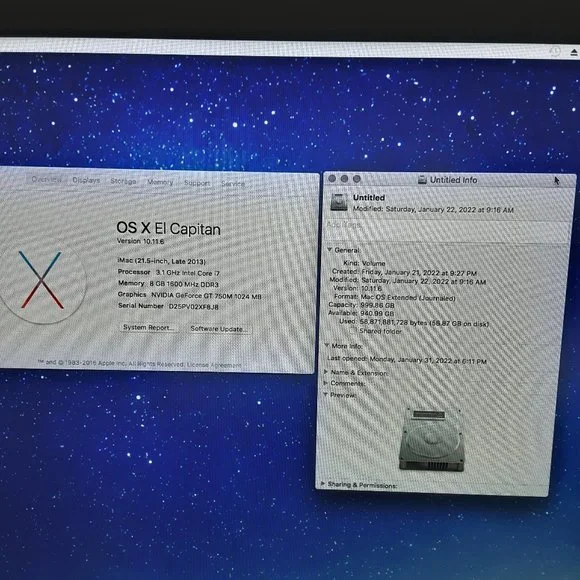
Task: Toggle the Shared folder checkbox
Action: (353, 330)
